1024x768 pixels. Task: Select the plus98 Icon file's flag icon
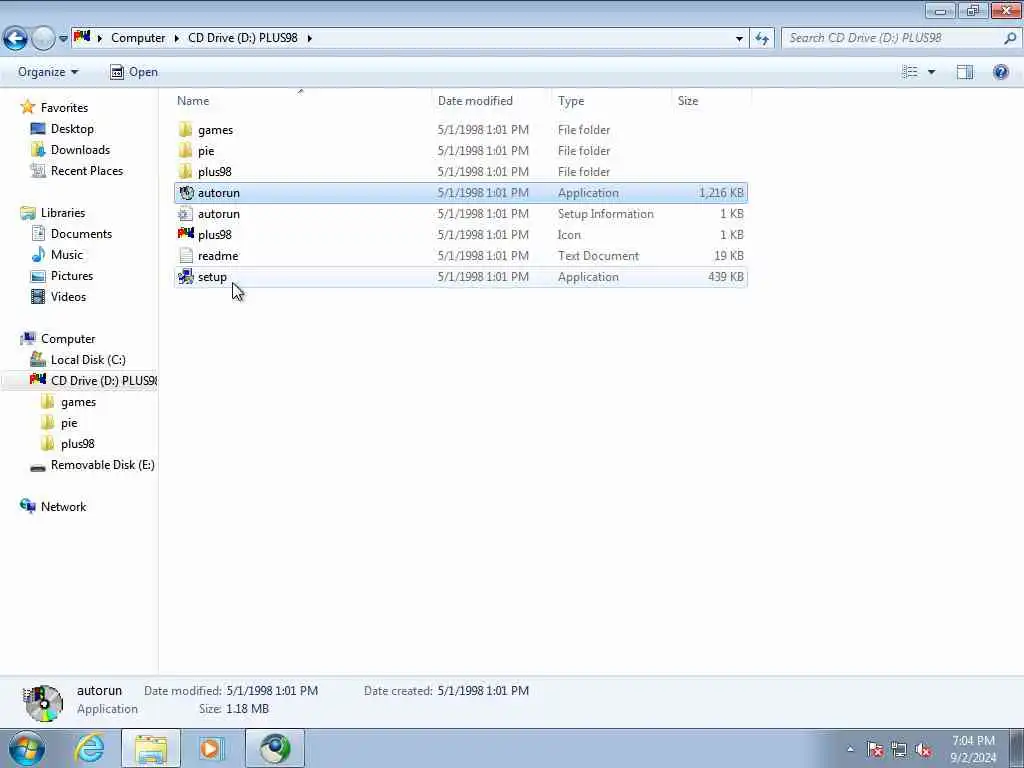(185, 234)
